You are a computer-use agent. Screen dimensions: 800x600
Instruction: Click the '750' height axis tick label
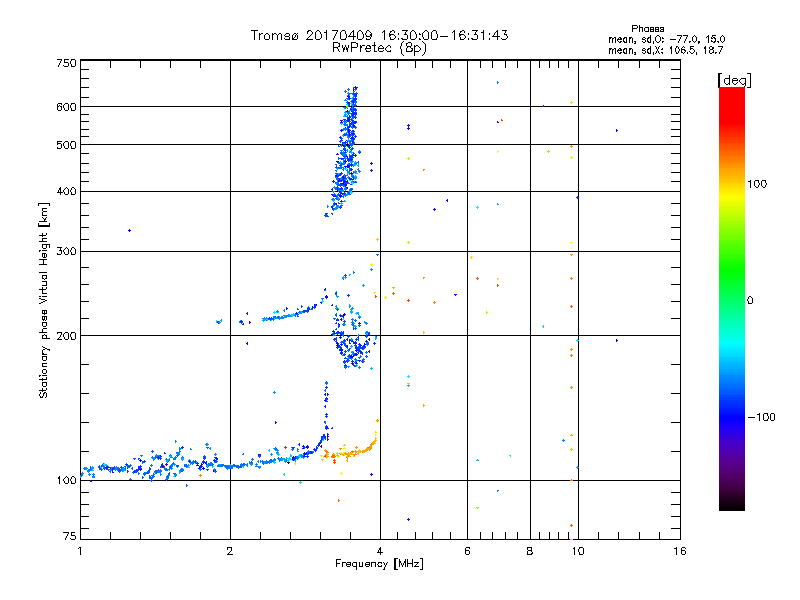click(66, 63)
